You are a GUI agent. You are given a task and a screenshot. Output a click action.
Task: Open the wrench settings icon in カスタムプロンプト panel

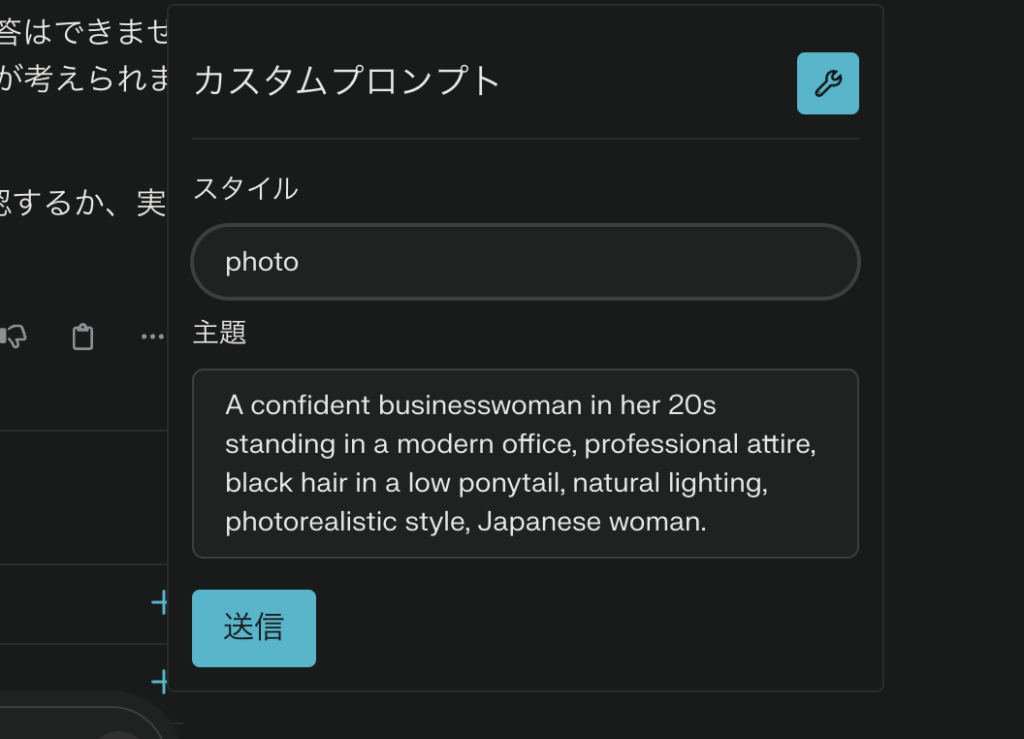pos(827,83)
